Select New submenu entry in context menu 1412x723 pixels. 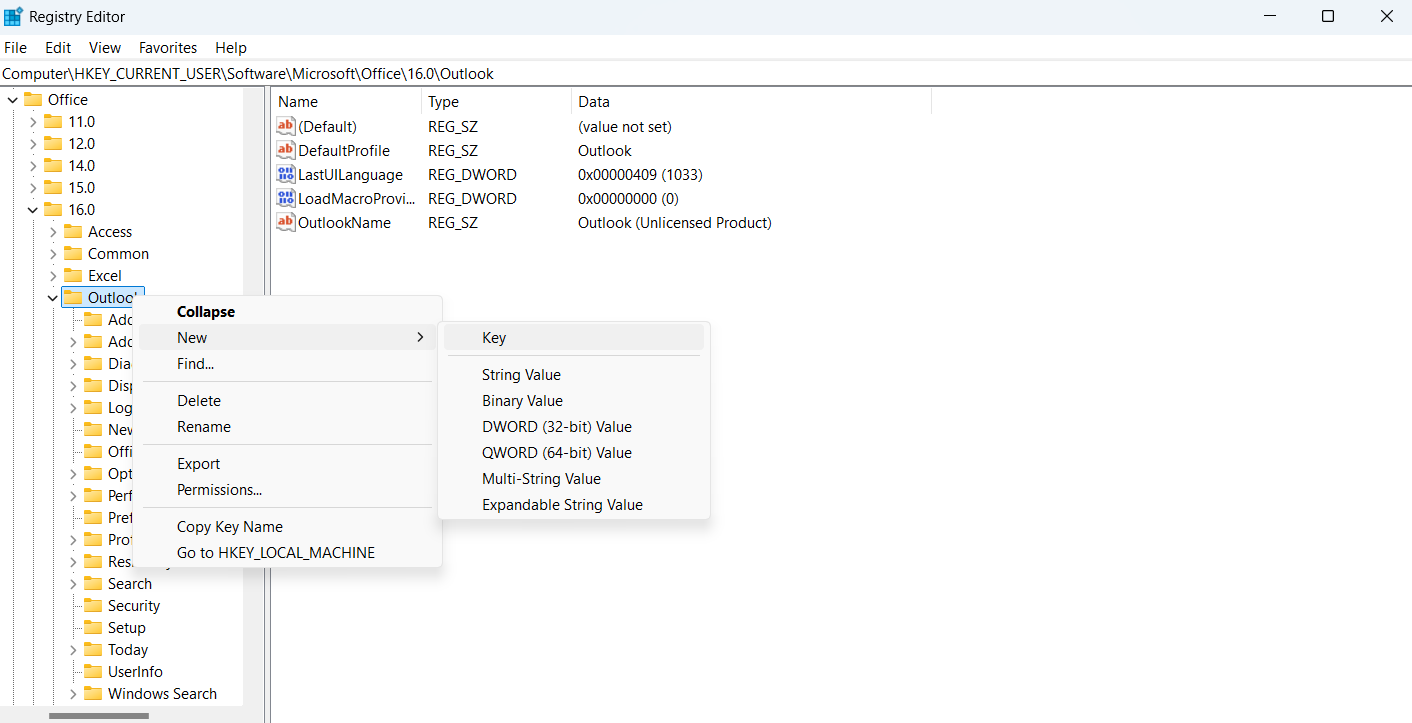[288, 338]
